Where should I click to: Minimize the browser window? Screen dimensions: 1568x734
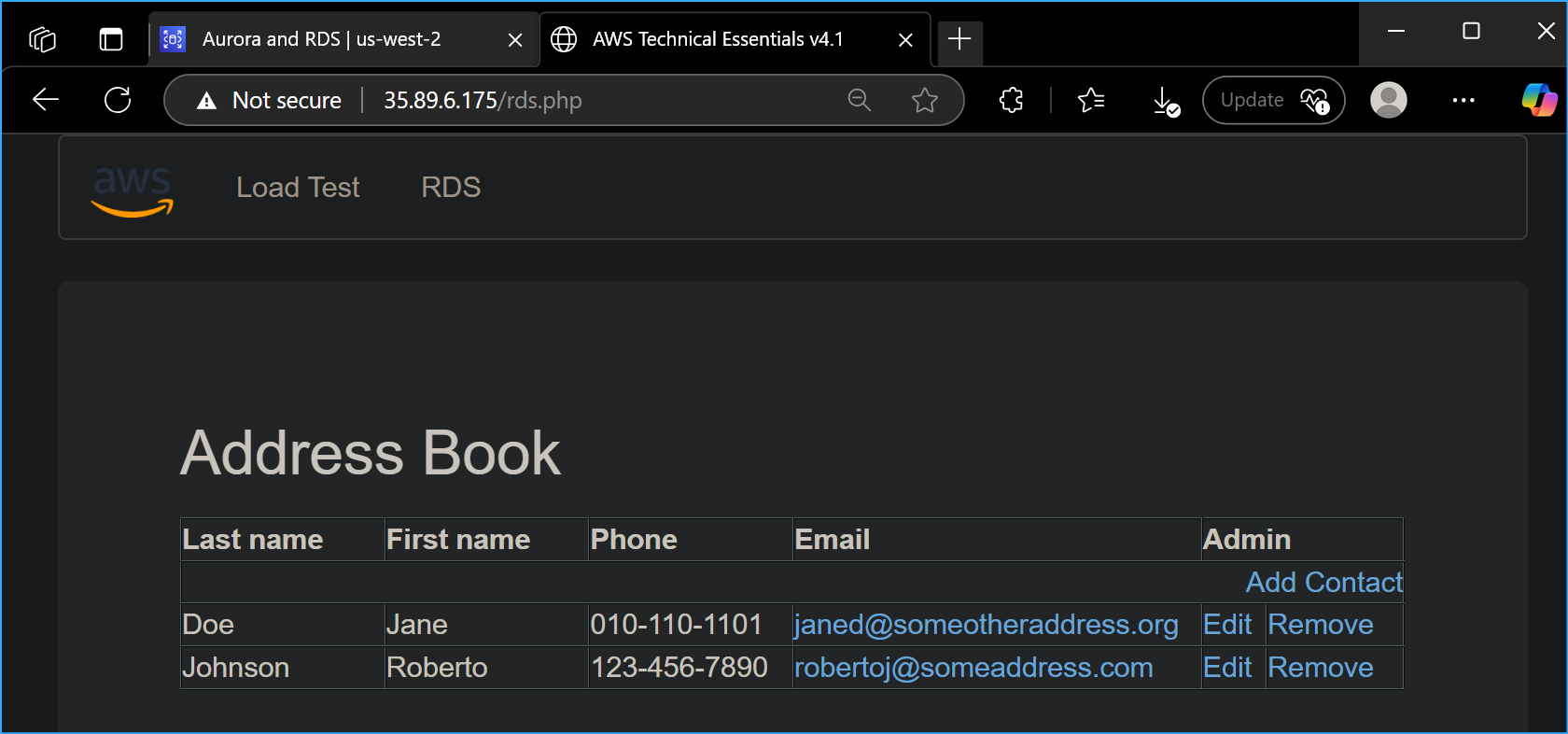pyautogui.click(x=1396, y=31)
